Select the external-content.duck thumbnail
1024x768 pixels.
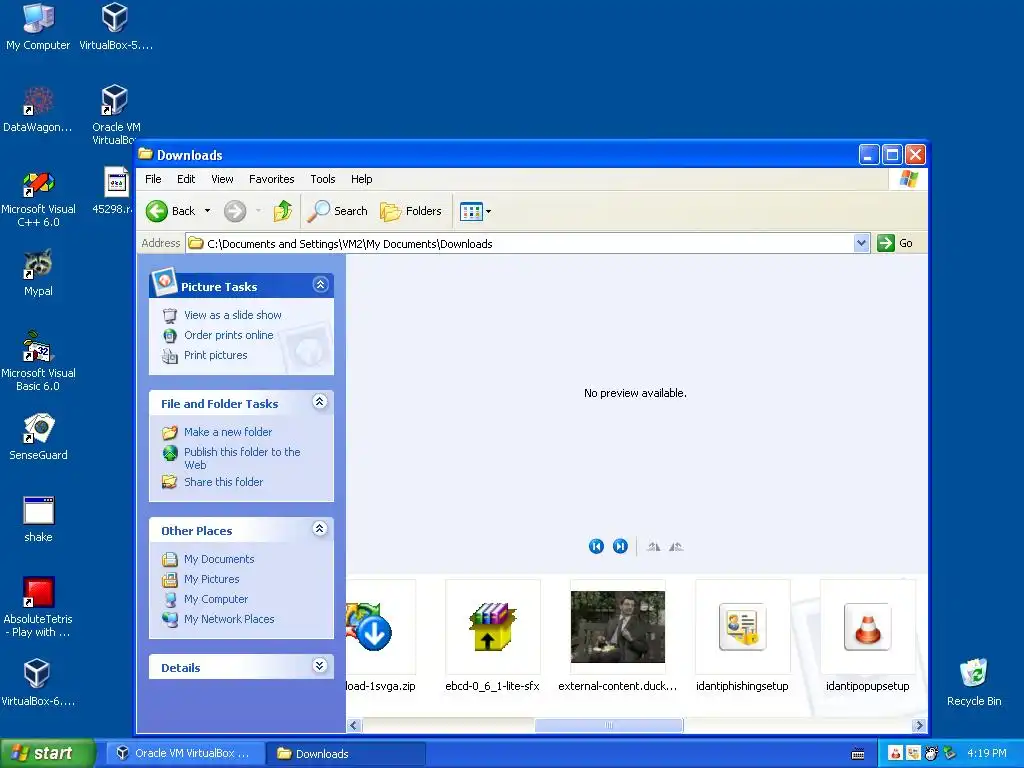pyautogui.click(x=618, y=635)
